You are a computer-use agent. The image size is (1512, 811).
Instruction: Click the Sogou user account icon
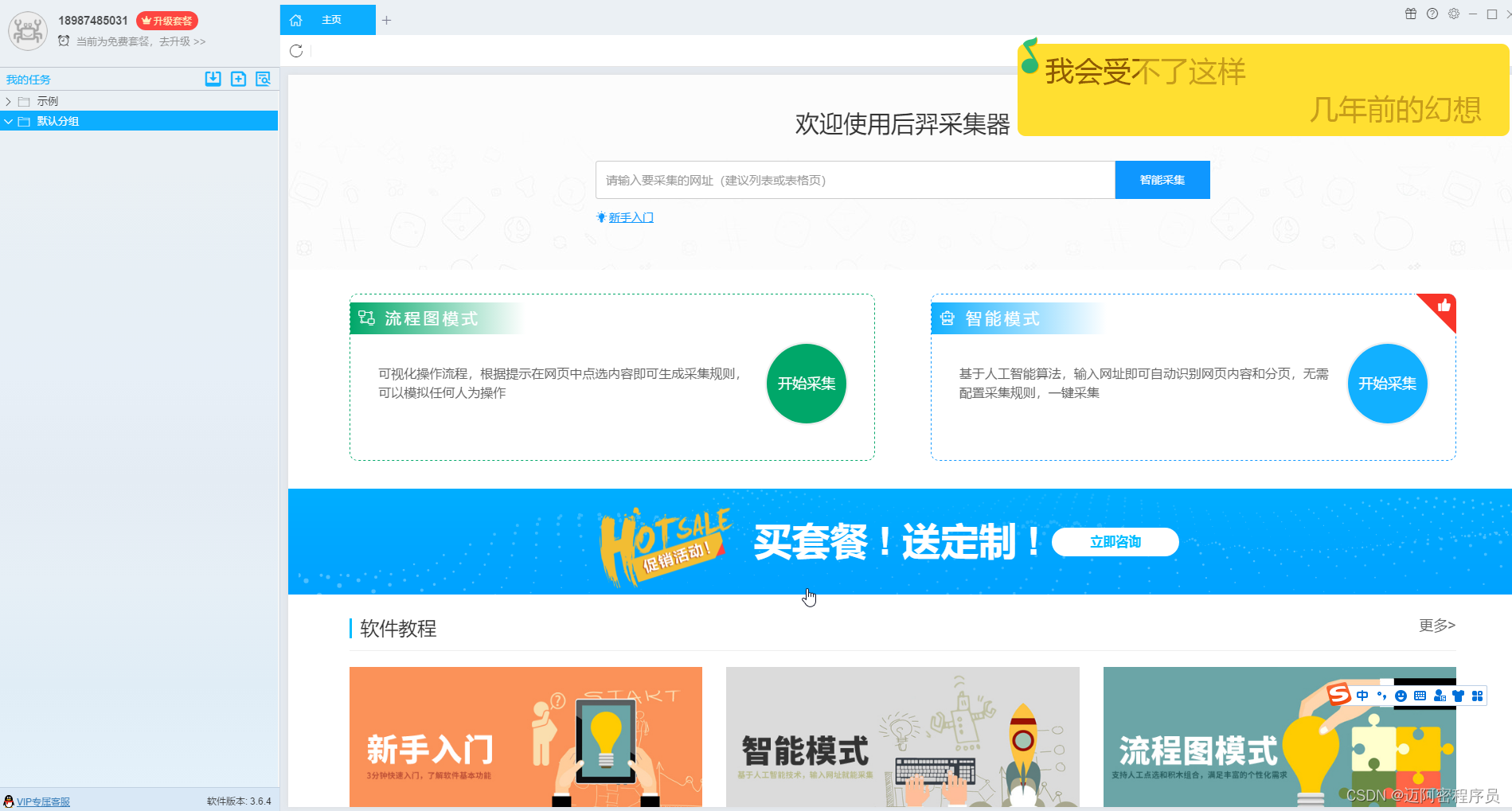tap(1440, 696)
